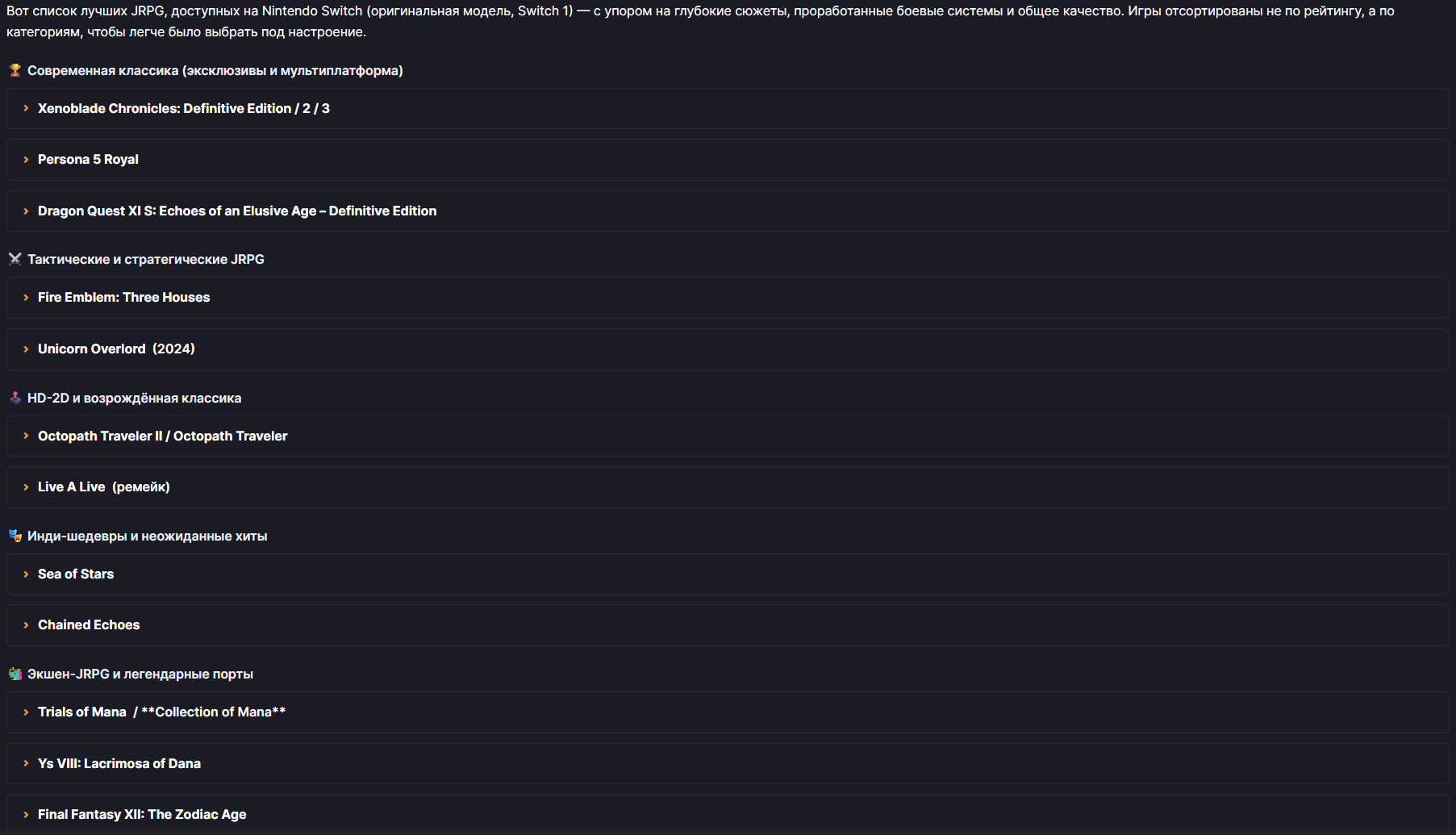Screen dimensions: 1456x835
Task: Click the title text 'Dragon Quest XI S: Echoes of an Elusive Age'
Action: pyautogui.click(x=177, y=211)
